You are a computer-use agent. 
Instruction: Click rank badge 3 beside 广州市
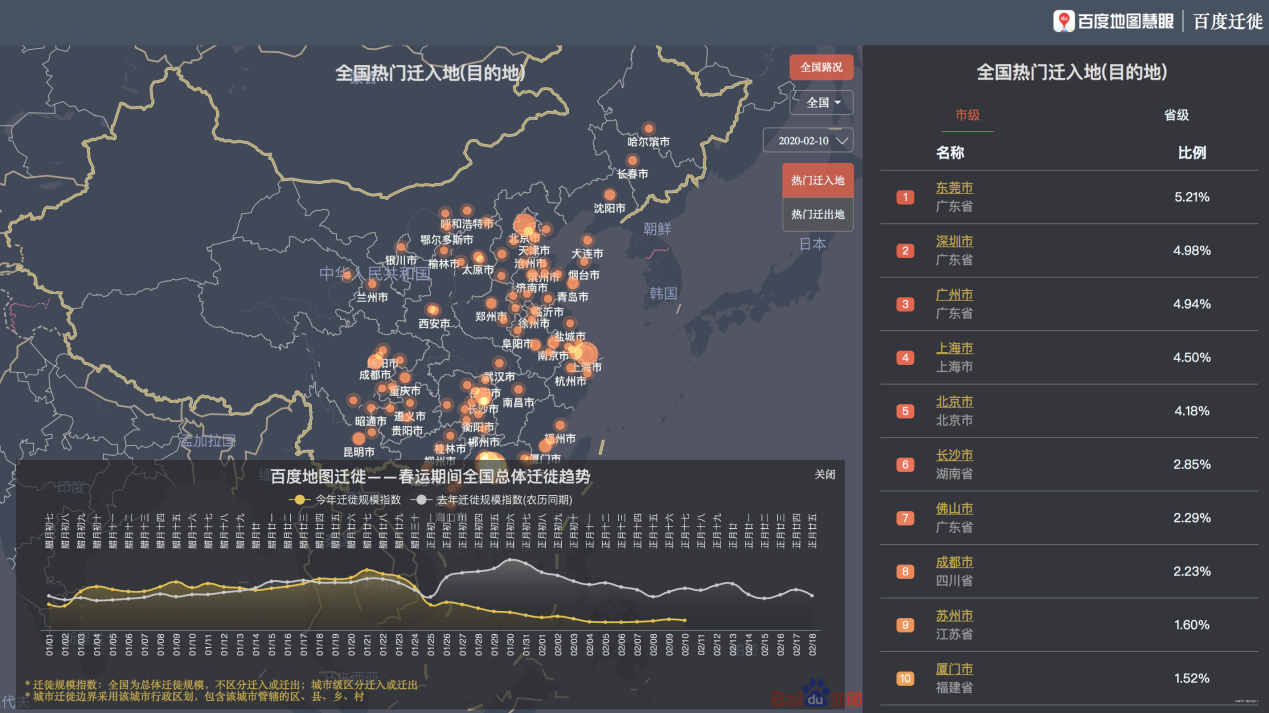pos(906,304)
